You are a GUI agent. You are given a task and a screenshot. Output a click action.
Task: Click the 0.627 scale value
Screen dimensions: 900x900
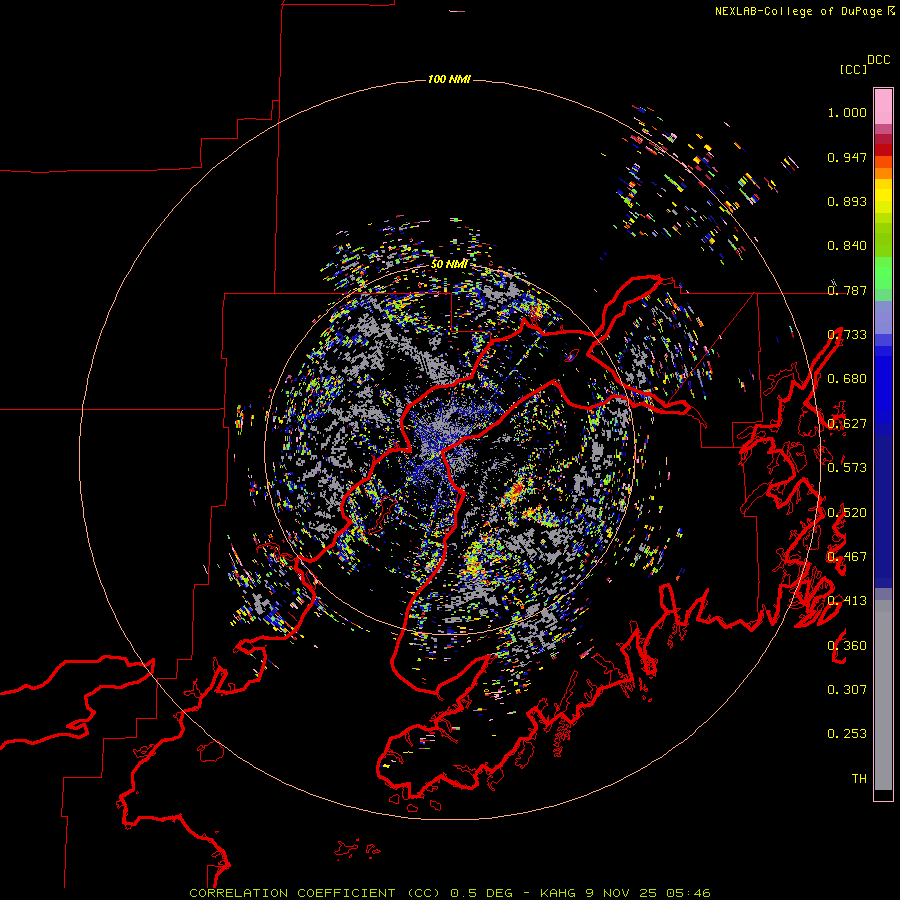(x=847, y=424)
